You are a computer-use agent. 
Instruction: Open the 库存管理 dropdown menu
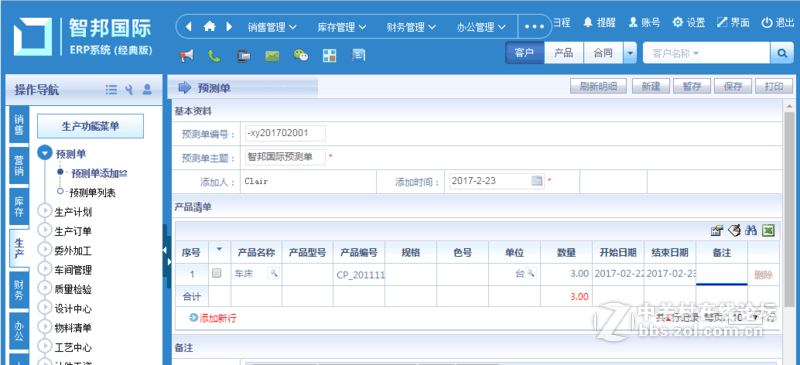pyautogui.click(x=342, y=27)
